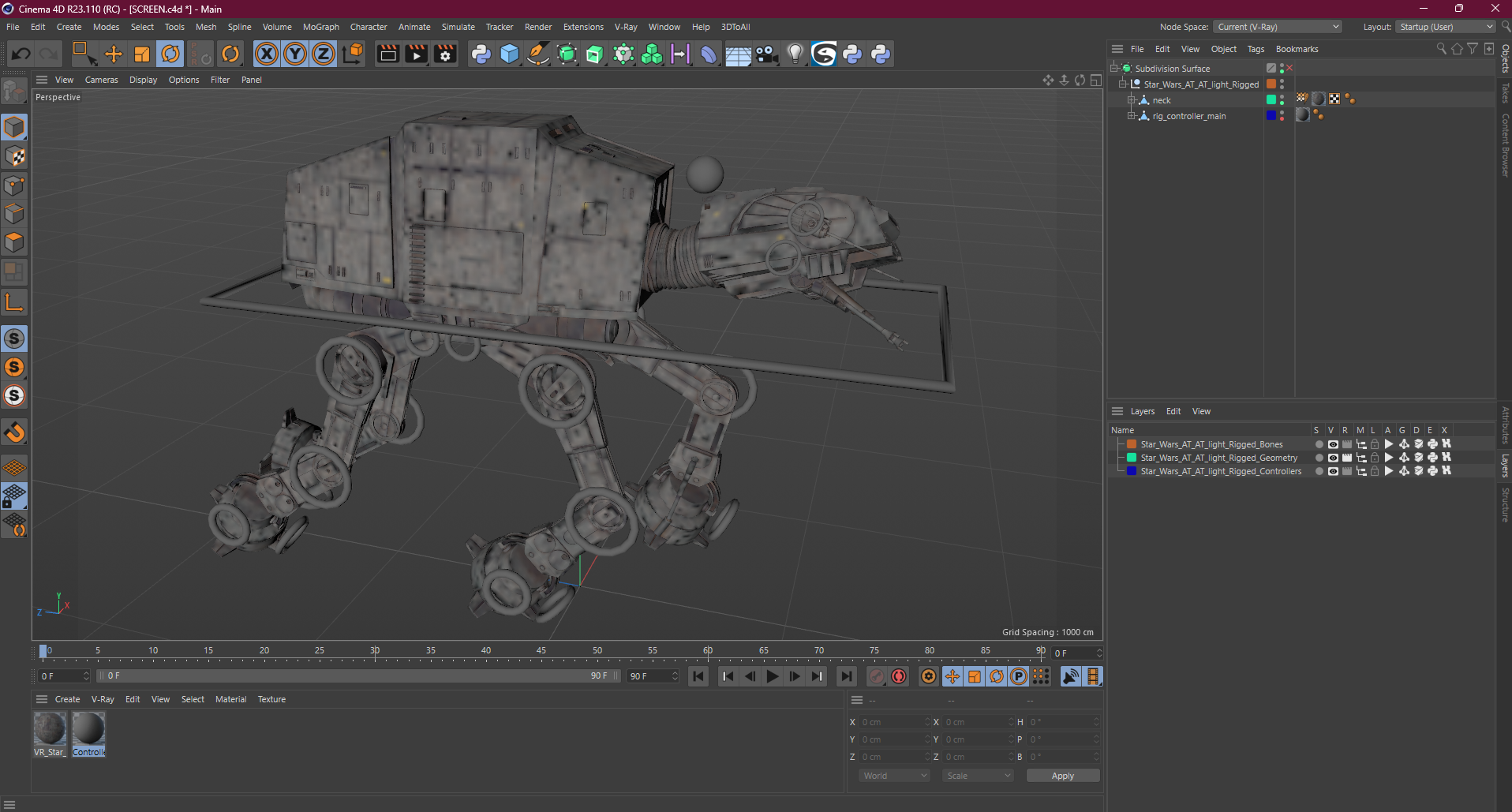
Task: Toggle Z axis lock
Action: (x=324, y=54)
